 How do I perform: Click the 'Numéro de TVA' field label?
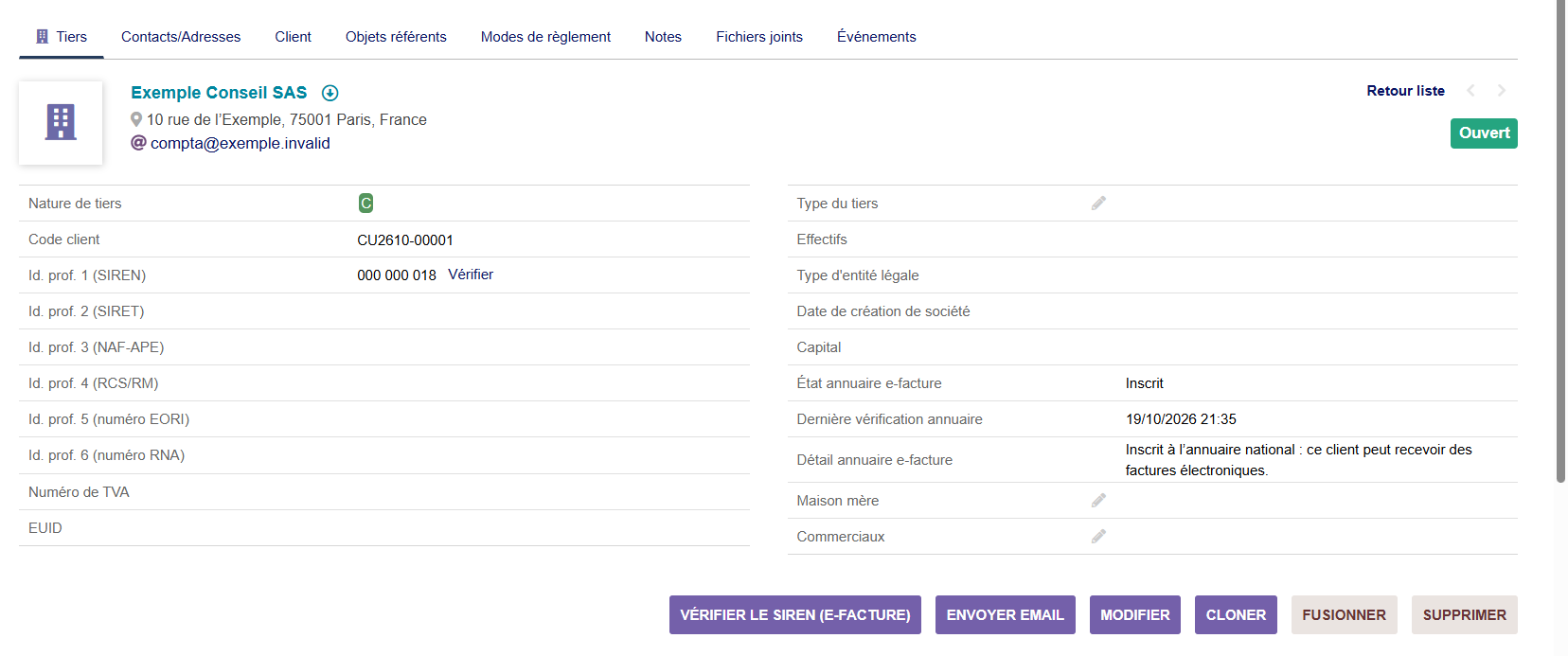coord(79,492)
